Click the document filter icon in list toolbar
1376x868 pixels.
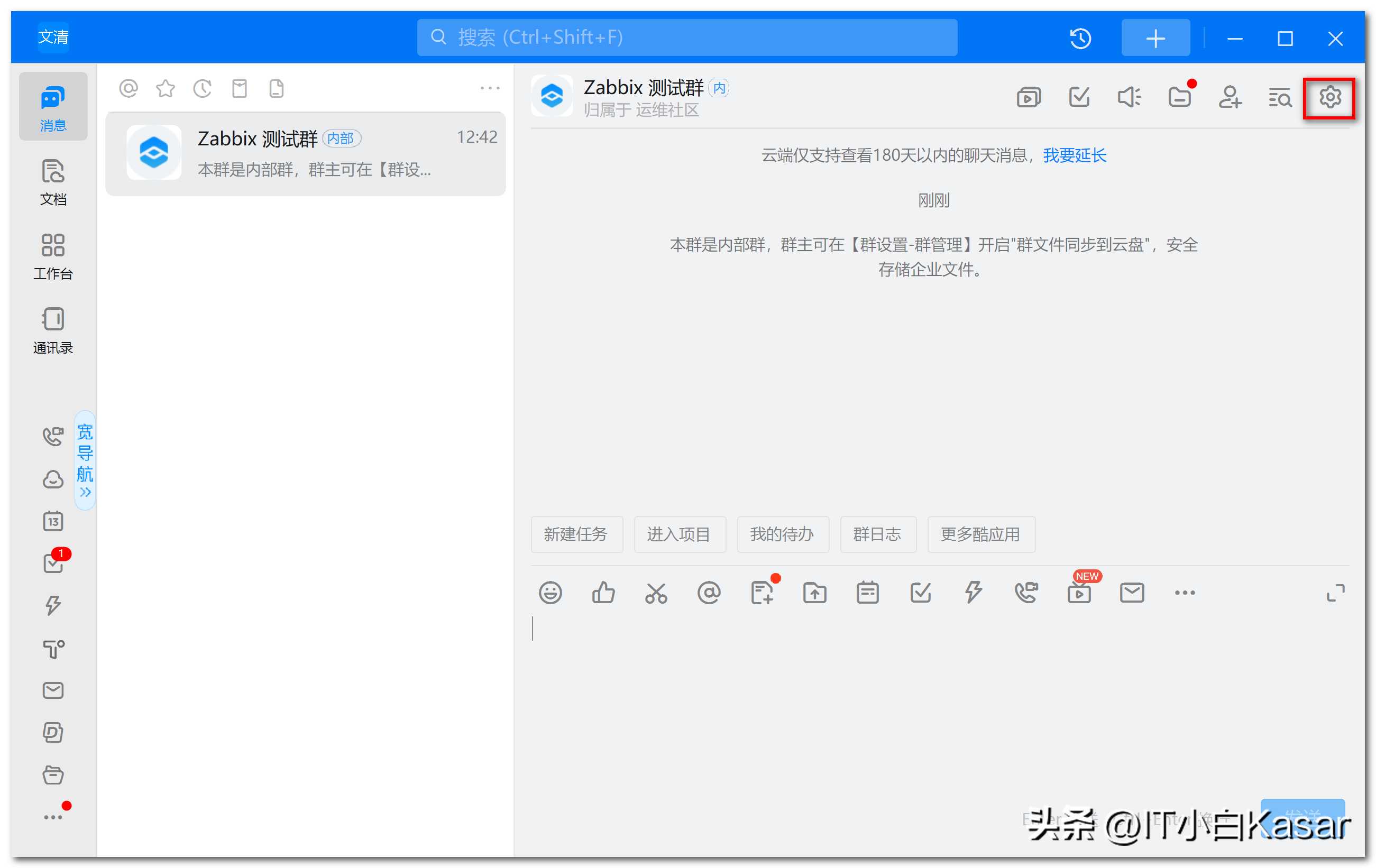277,88
